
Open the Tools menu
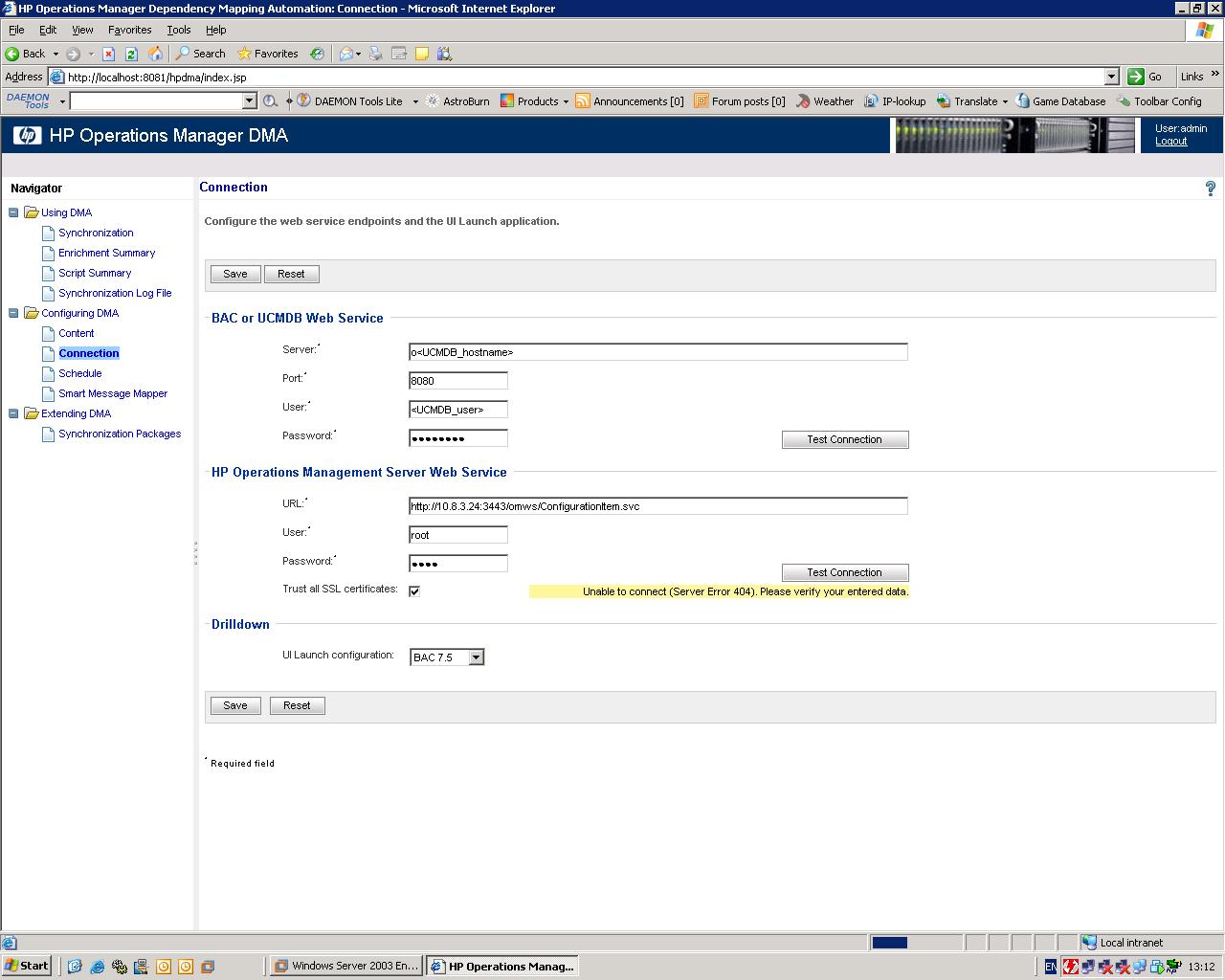coord(178,30)
